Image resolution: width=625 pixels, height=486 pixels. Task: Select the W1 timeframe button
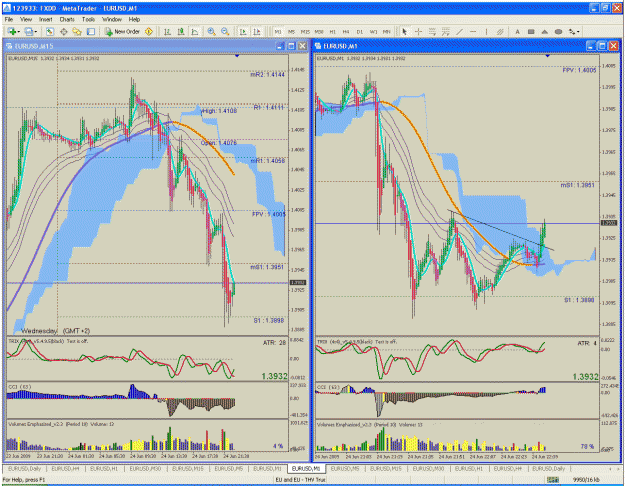click(373, 31)
